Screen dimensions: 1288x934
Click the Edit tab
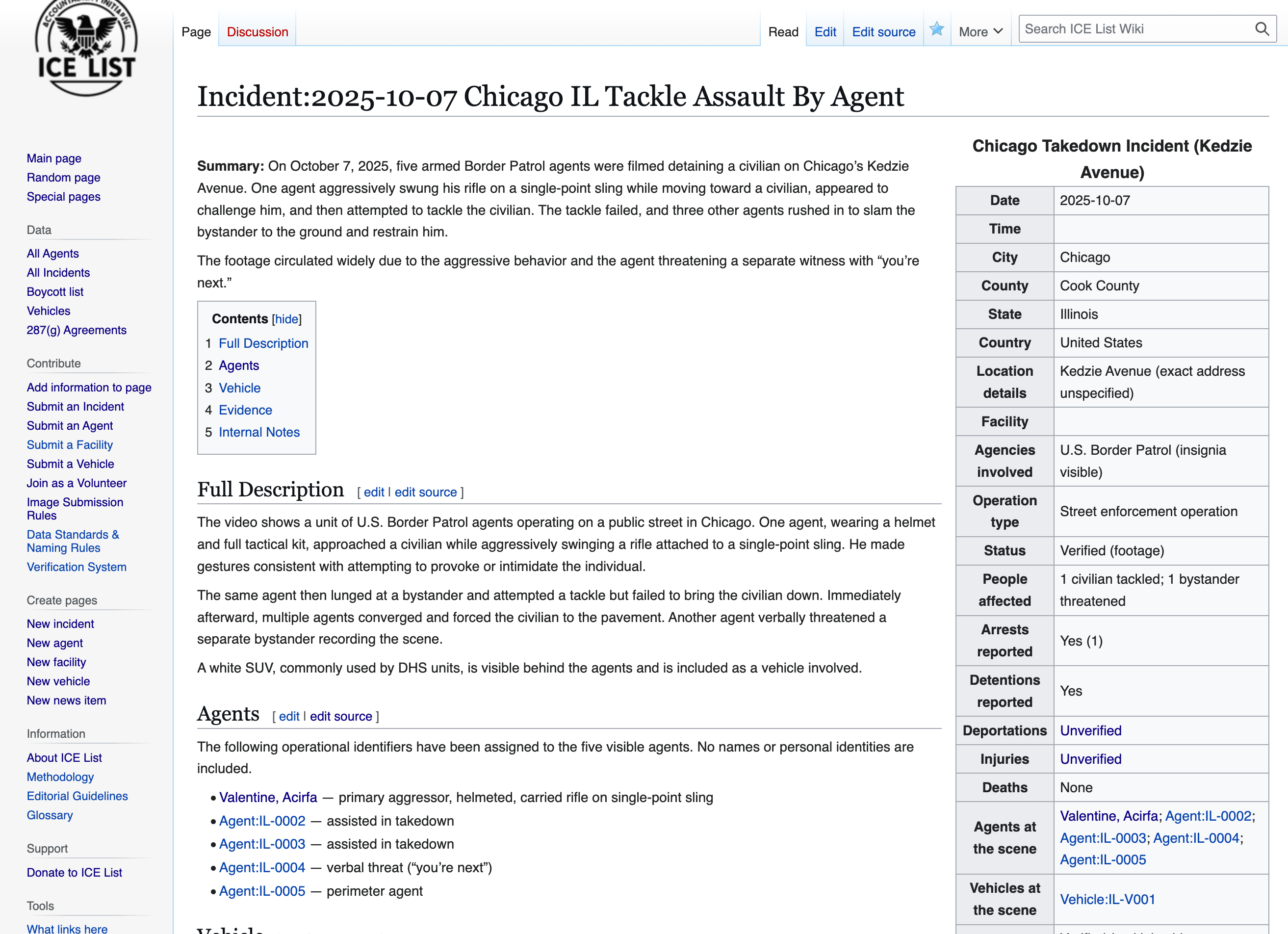pos(824,32)
